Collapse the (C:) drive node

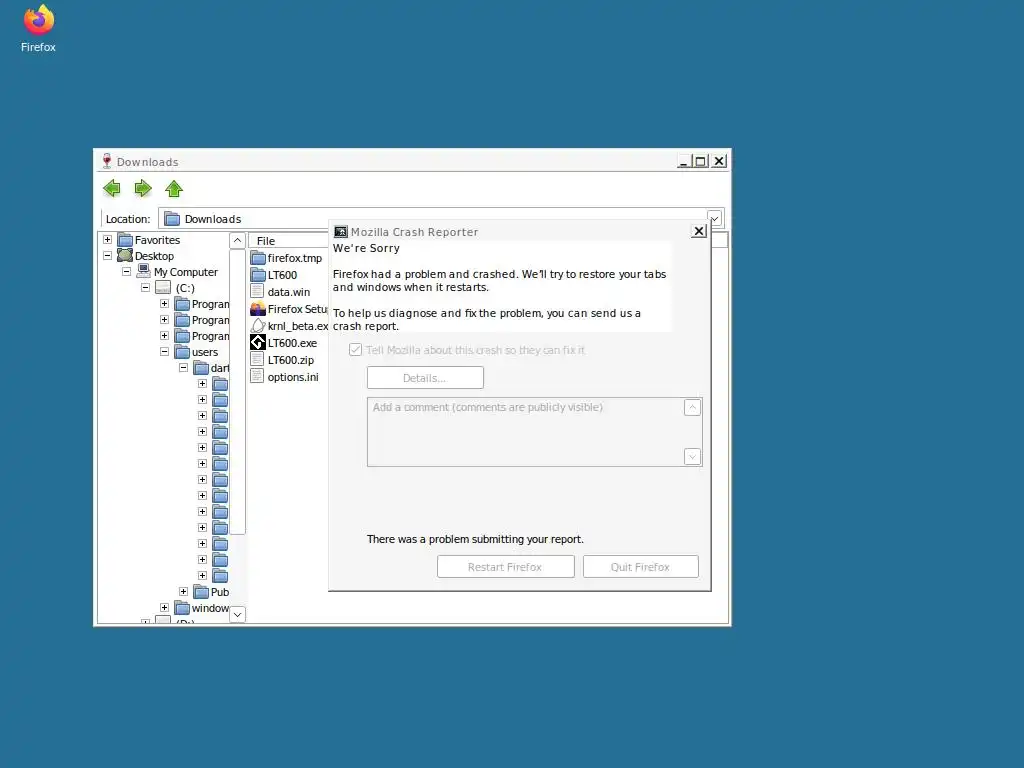tap(146, 288)
